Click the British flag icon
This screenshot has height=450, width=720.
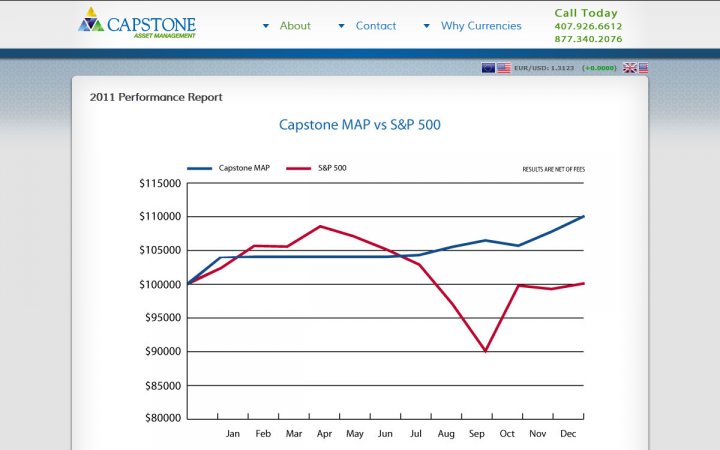[x=630, y=68]
